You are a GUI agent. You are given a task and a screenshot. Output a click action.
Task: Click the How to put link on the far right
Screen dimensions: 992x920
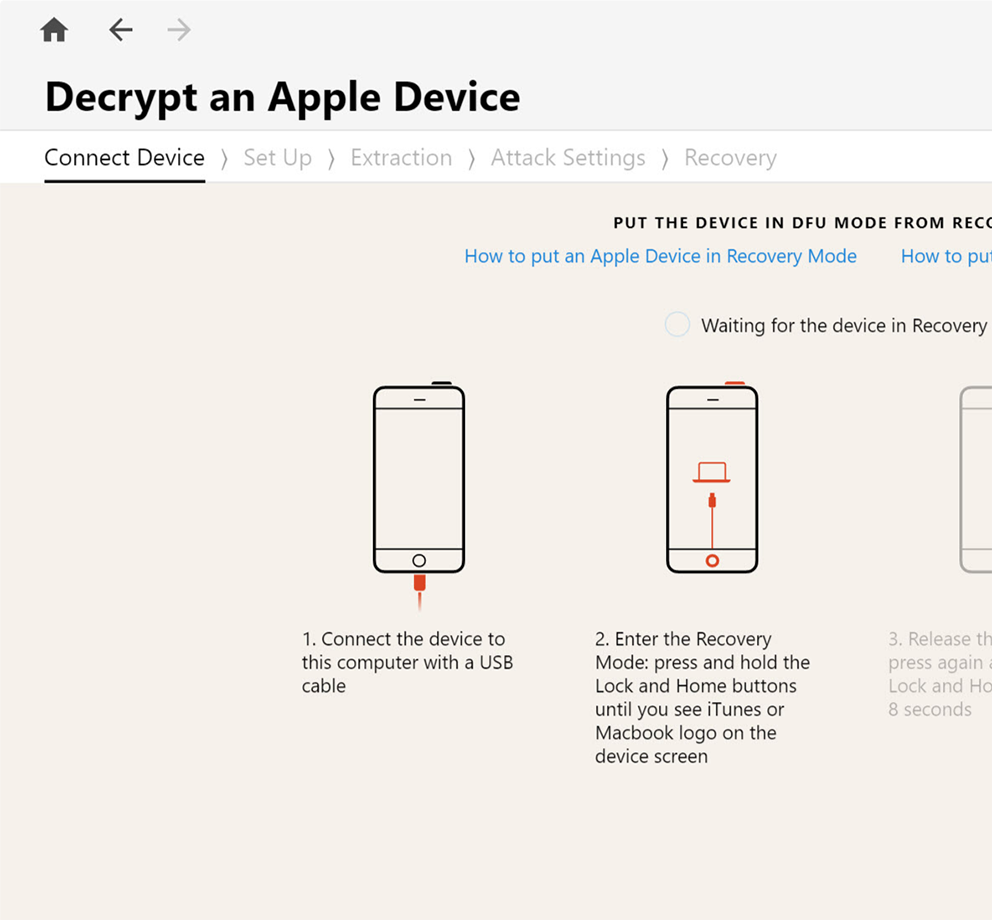pyautogui.click(x=944, y=256)
